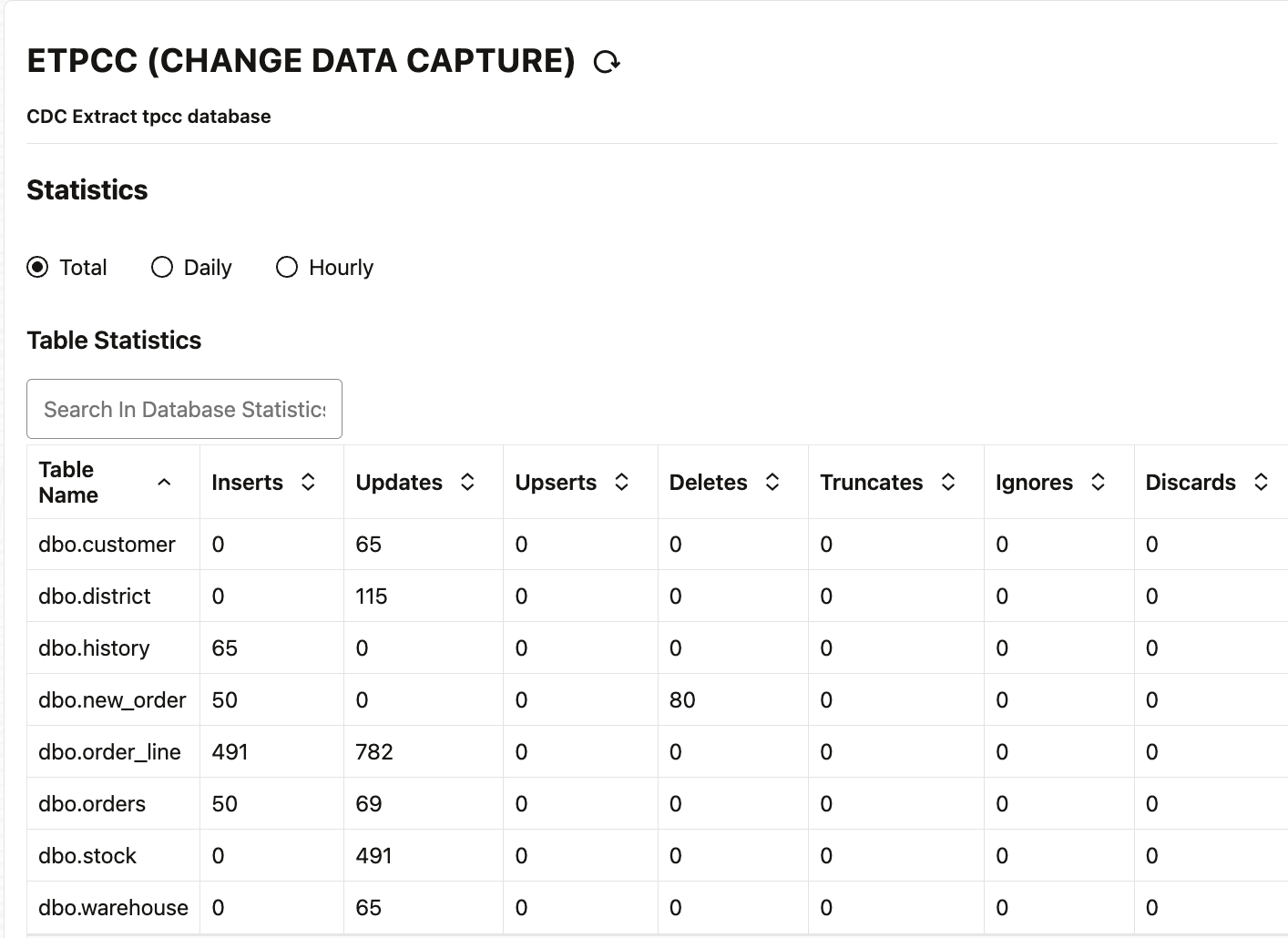Image resolution: width=1288 pixels, height=938 pixels.
Task: Click the Inserts column header label
Action: point(247,483)
